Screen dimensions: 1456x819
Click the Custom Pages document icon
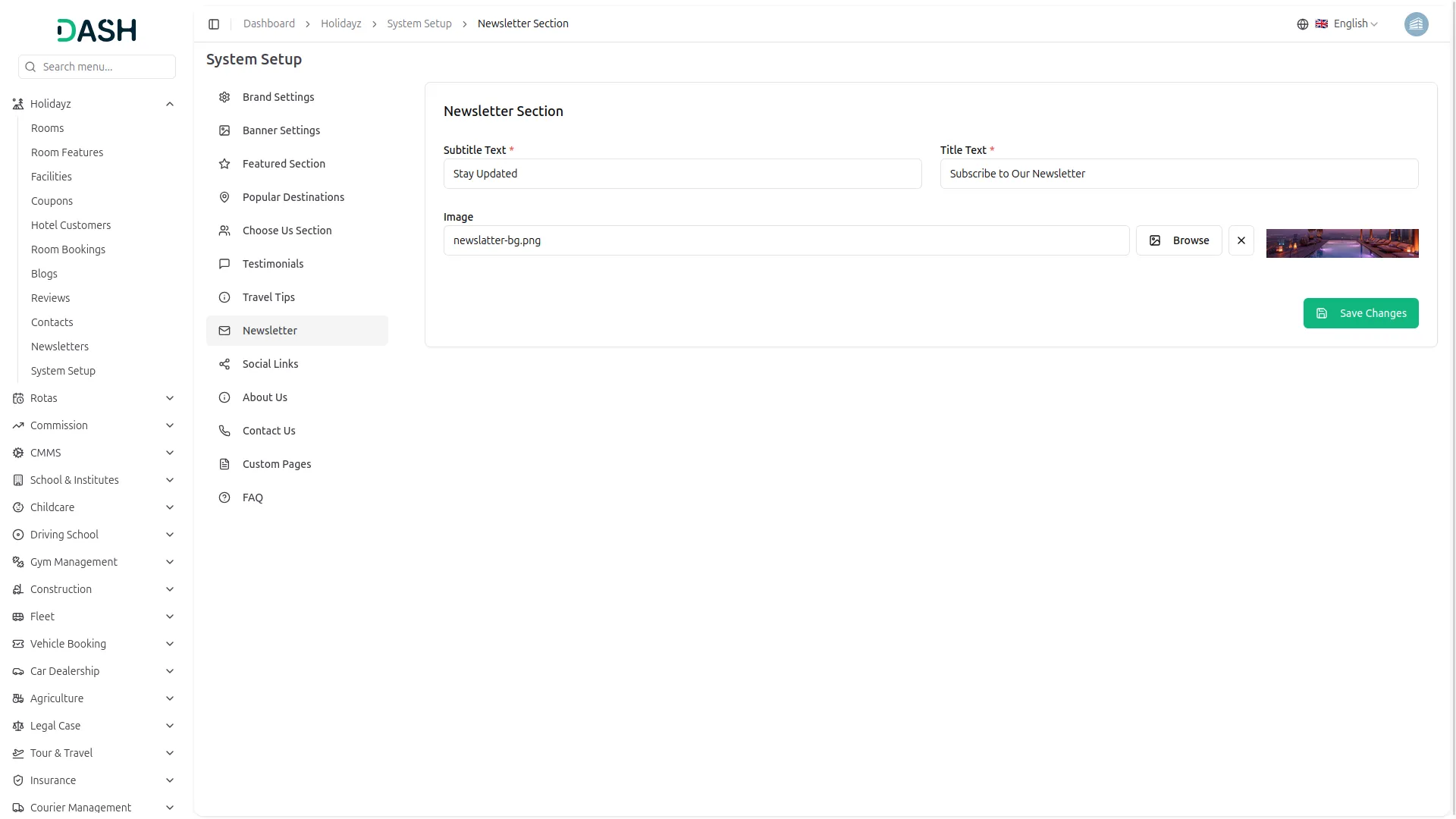[x=224, y=464]
